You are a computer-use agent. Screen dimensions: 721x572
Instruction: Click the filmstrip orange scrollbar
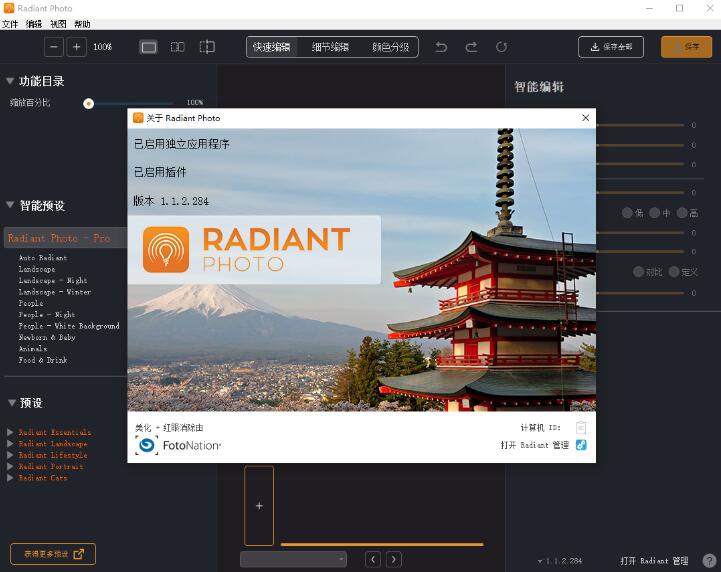point(382,544)
